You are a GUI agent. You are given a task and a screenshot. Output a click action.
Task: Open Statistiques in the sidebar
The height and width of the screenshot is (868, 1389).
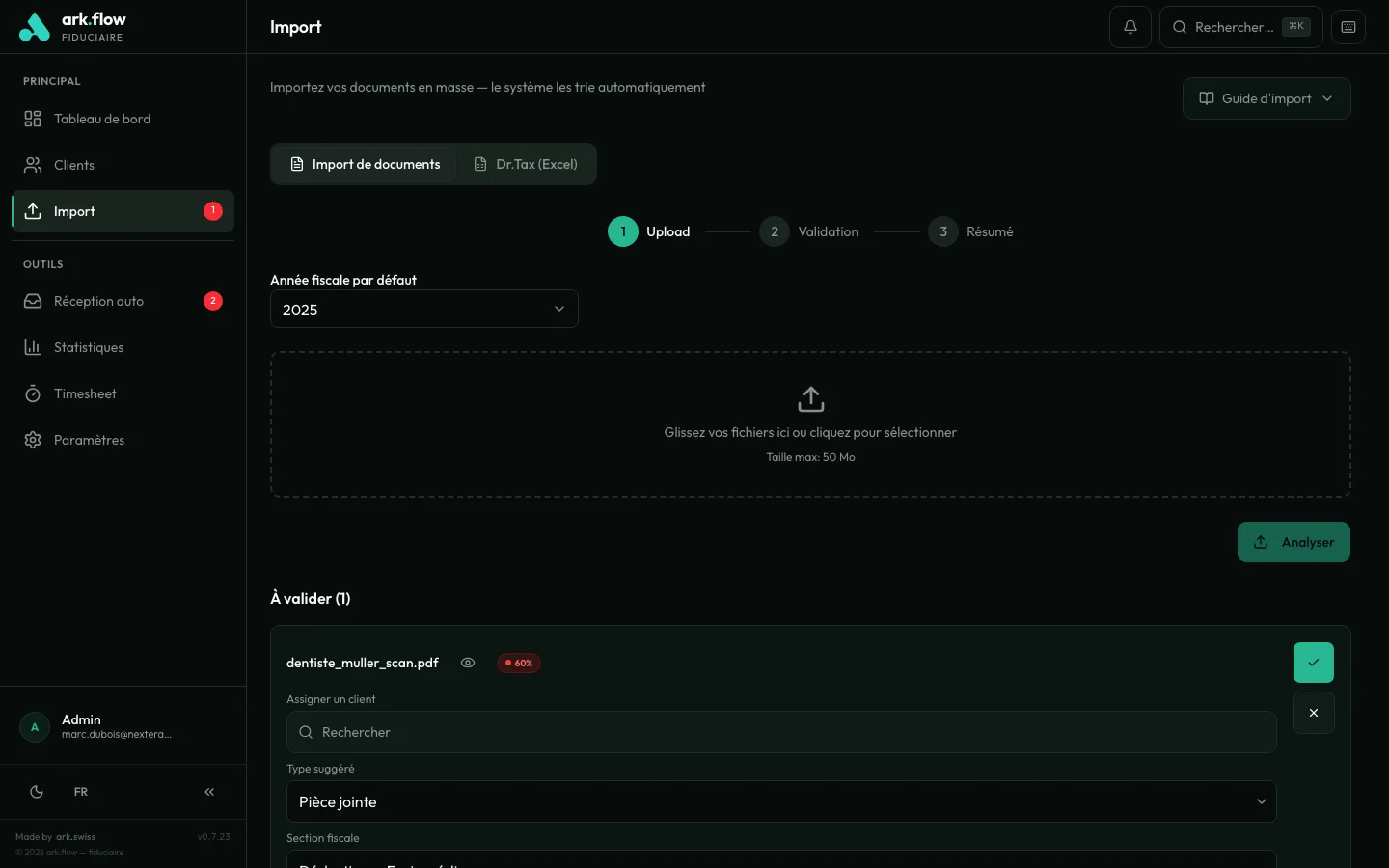pos(89,347)
